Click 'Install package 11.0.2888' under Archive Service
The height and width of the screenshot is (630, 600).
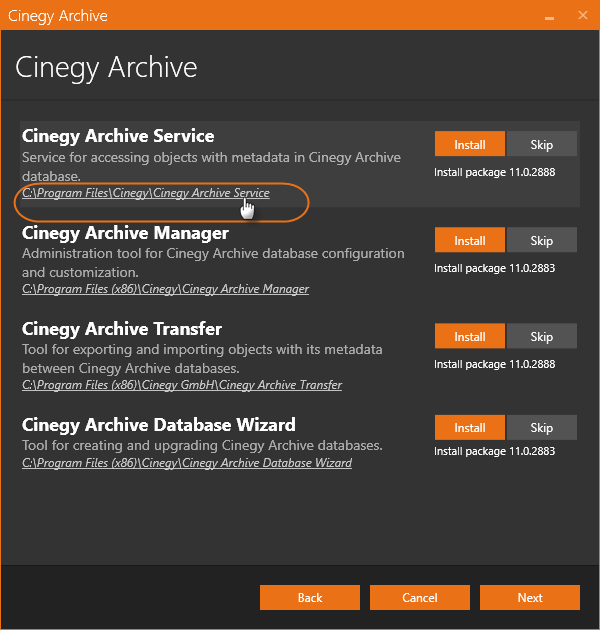494,172
